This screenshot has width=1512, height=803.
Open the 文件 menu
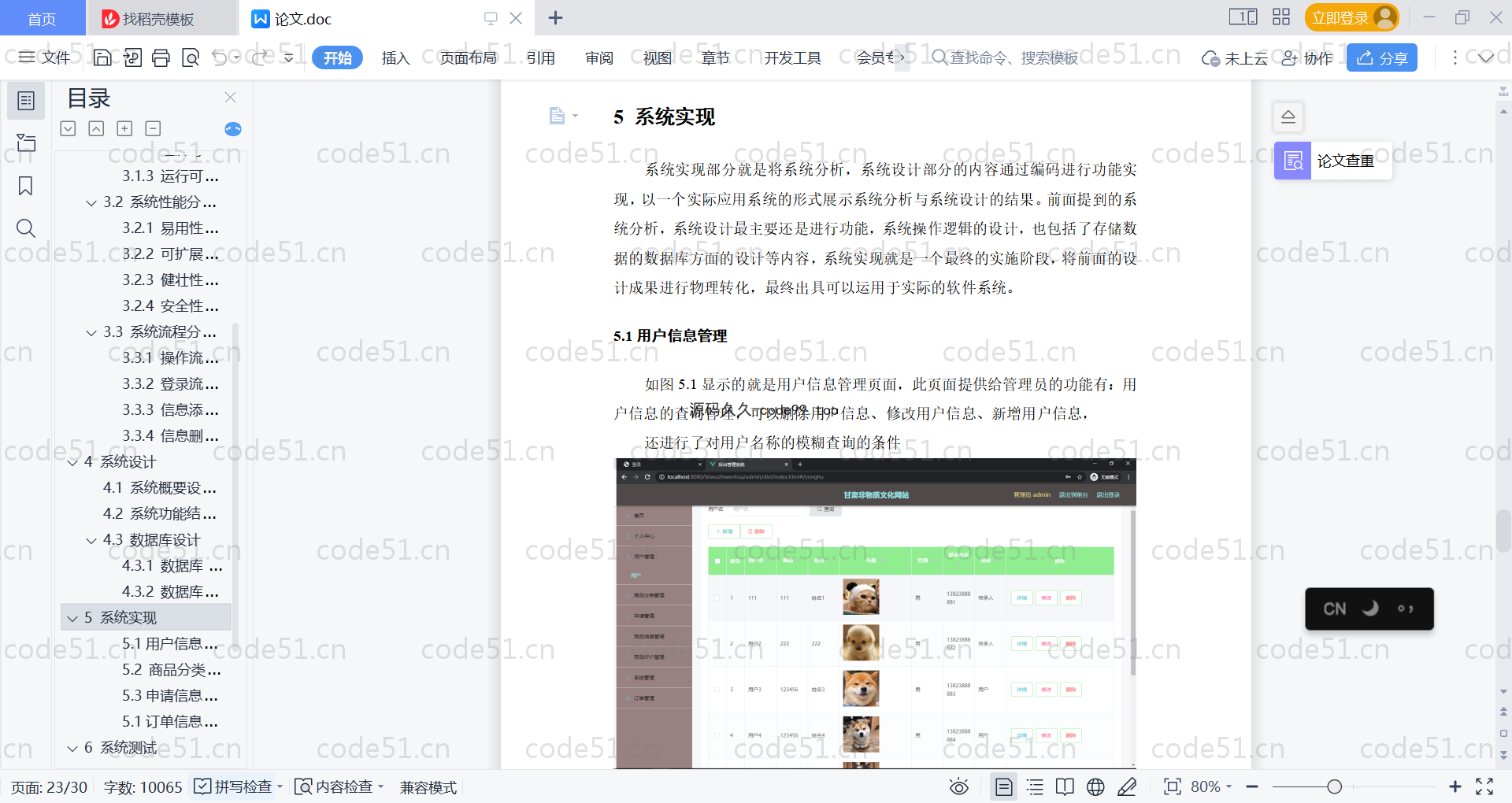[45, 57]
